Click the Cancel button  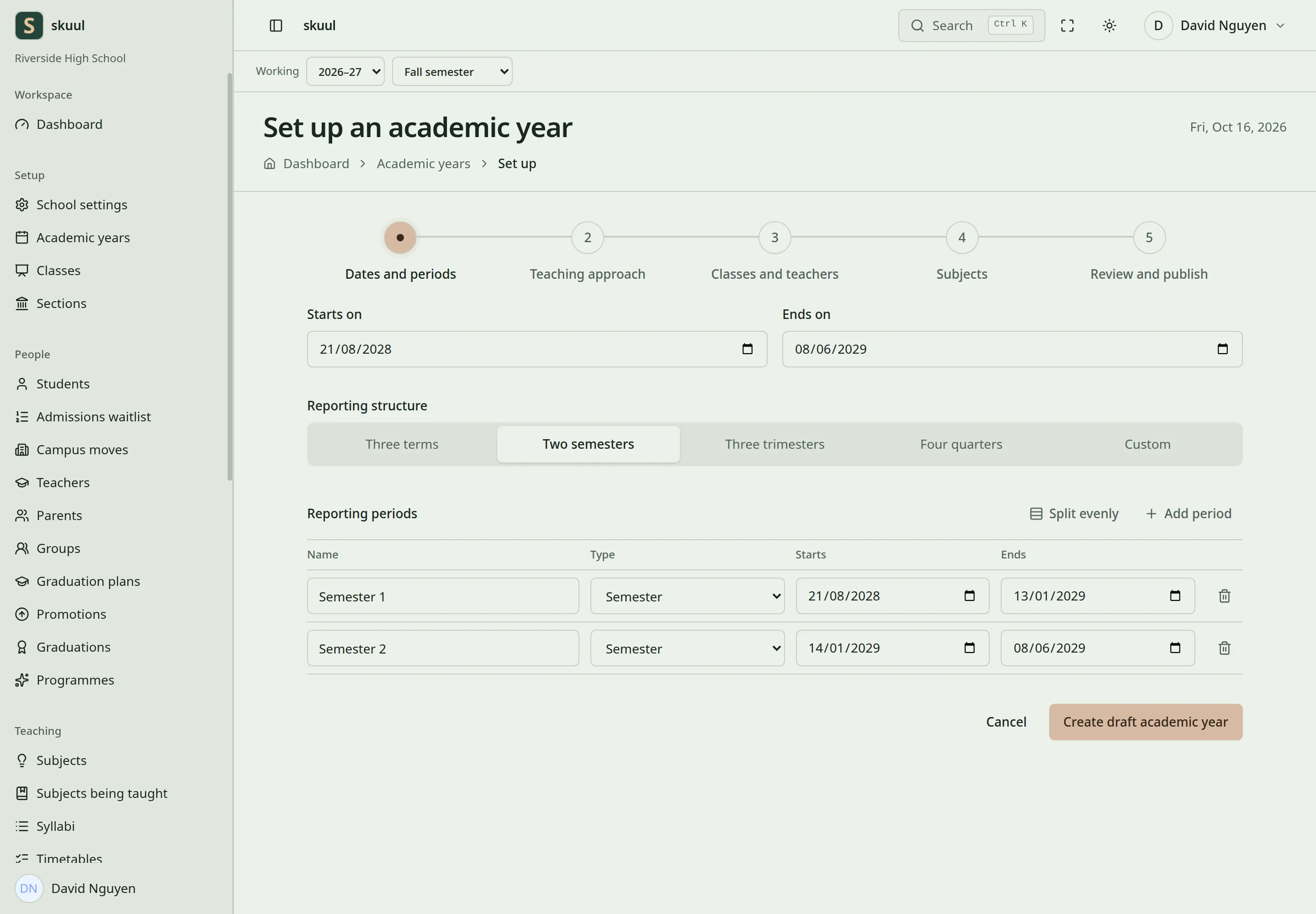[1006, 722]
